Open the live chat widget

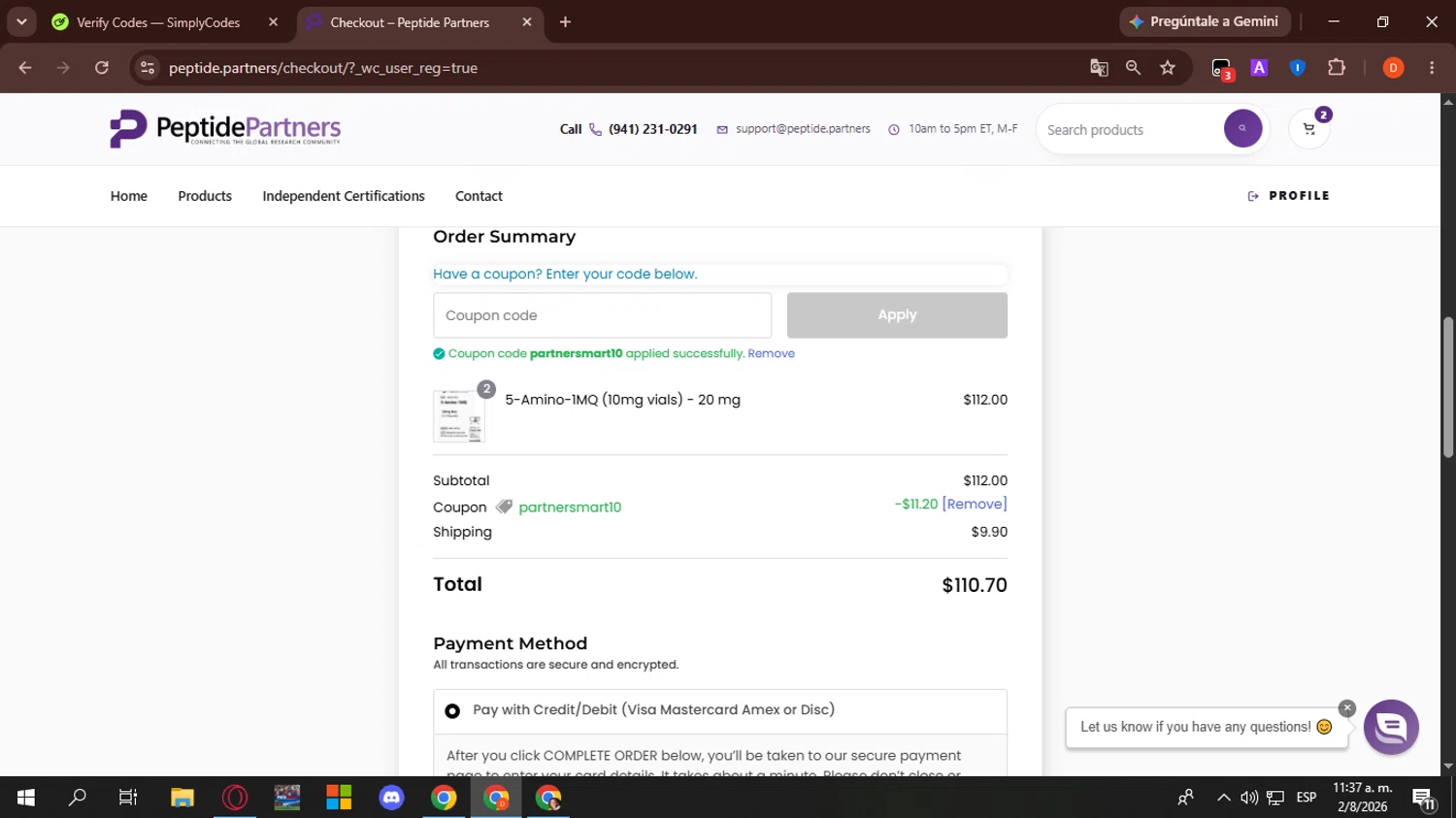coord(1391,727)
